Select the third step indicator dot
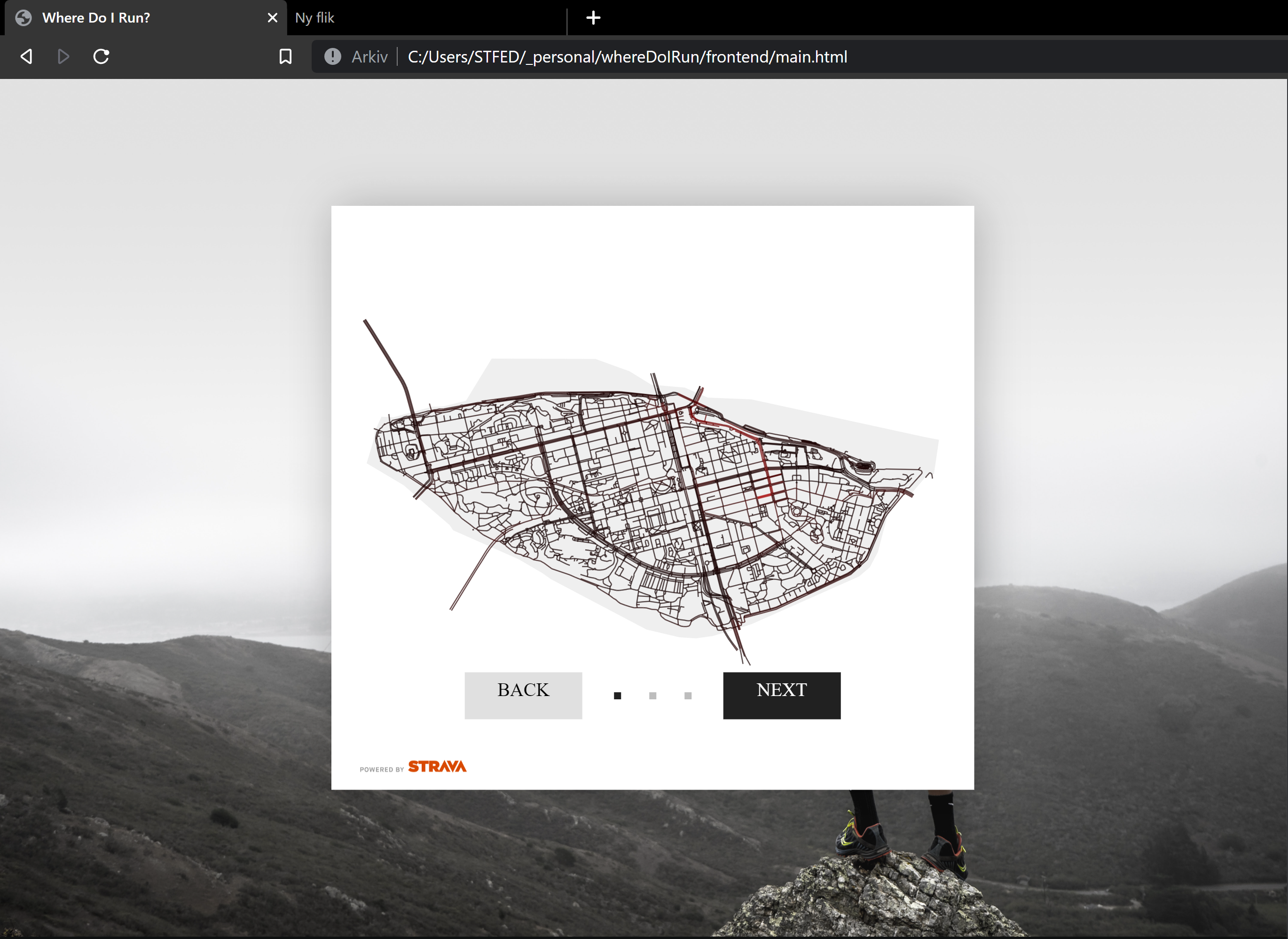 click(x=688, y=696)
